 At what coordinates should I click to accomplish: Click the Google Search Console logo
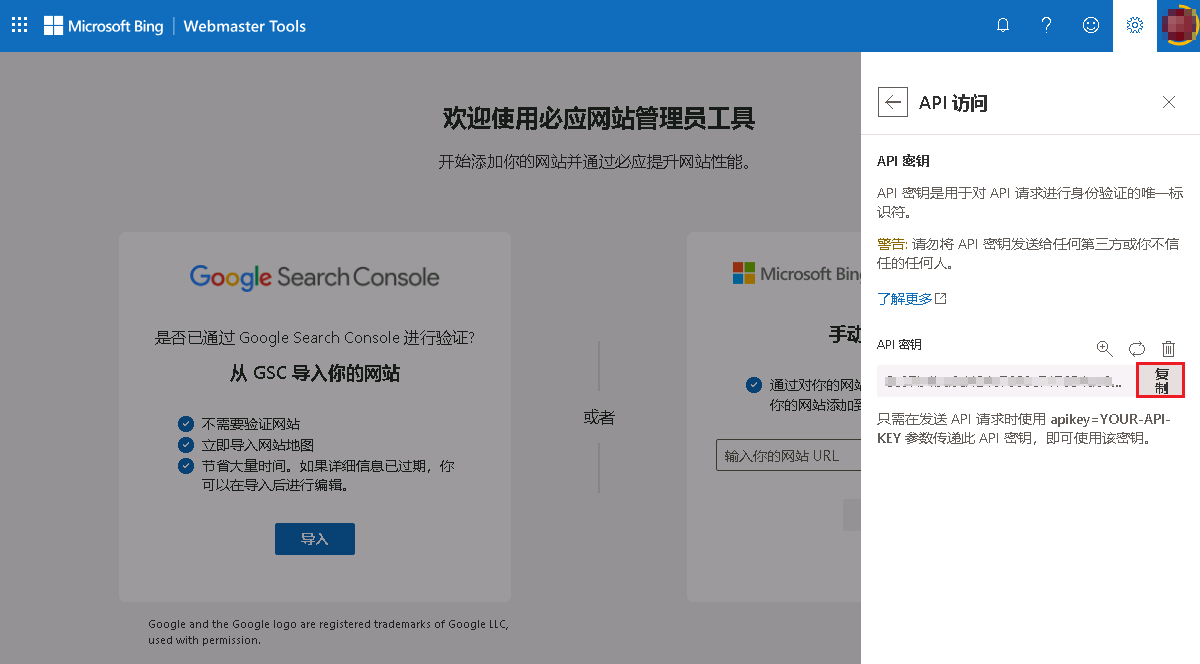(x=315, y=277)
